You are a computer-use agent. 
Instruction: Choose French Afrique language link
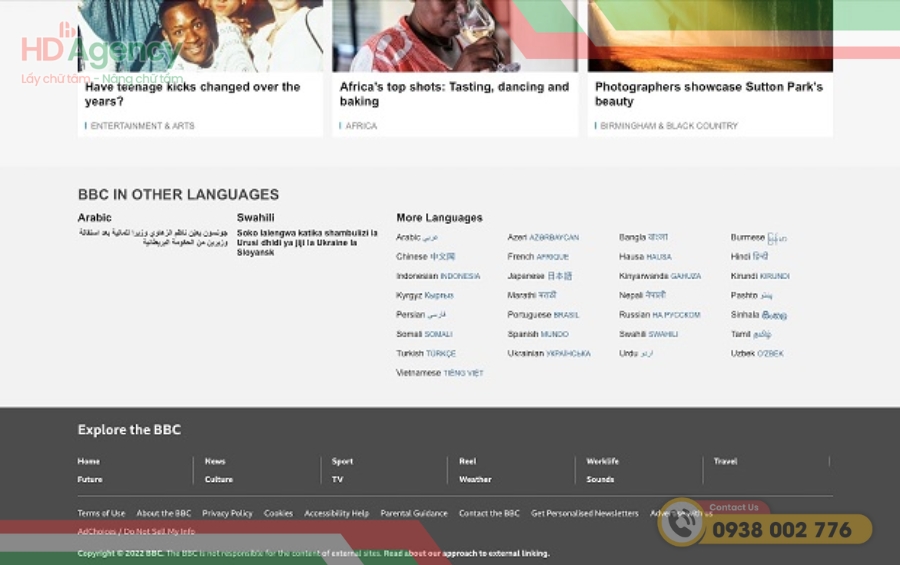[x=538, y=257]
